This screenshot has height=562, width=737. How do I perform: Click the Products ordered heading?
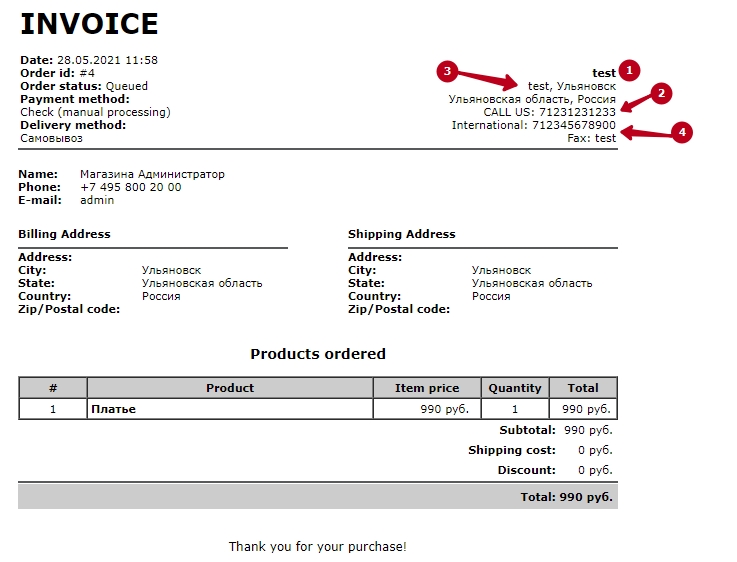317,354
